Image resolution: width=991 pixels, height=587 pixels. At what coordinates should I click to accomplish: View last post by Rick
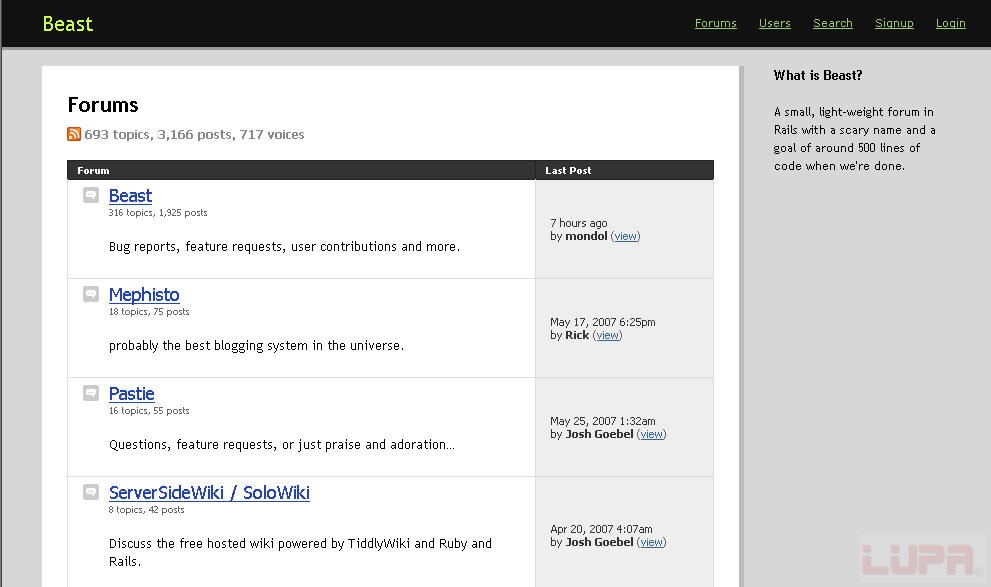point(607,336)
